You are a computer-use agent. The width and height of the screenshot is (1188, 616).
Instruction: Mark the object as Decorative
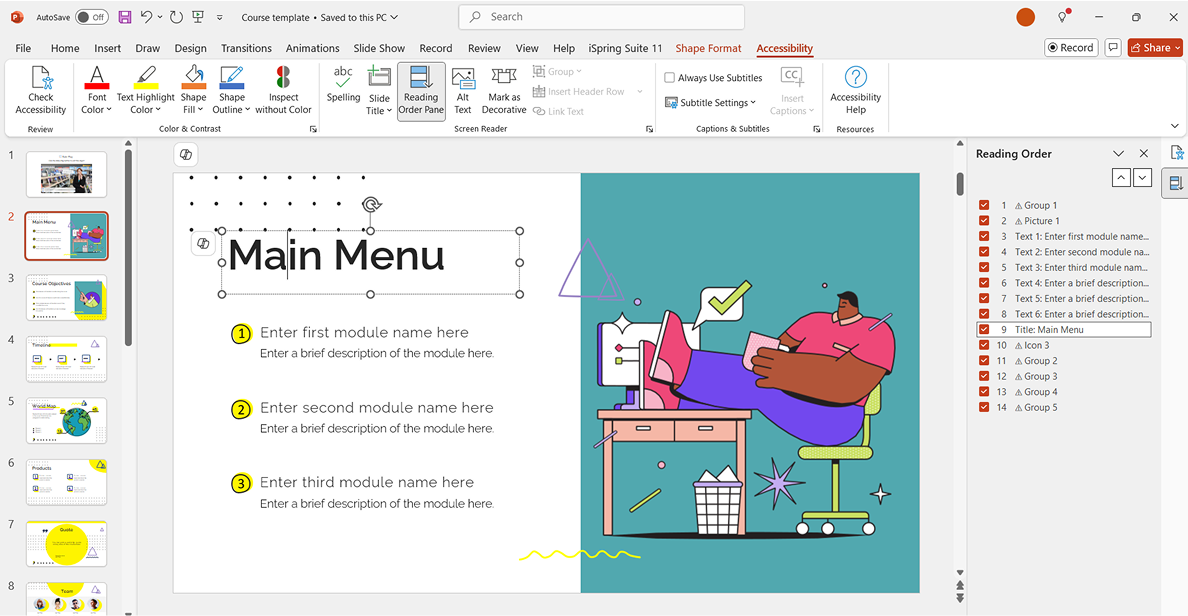click(504, 90)
